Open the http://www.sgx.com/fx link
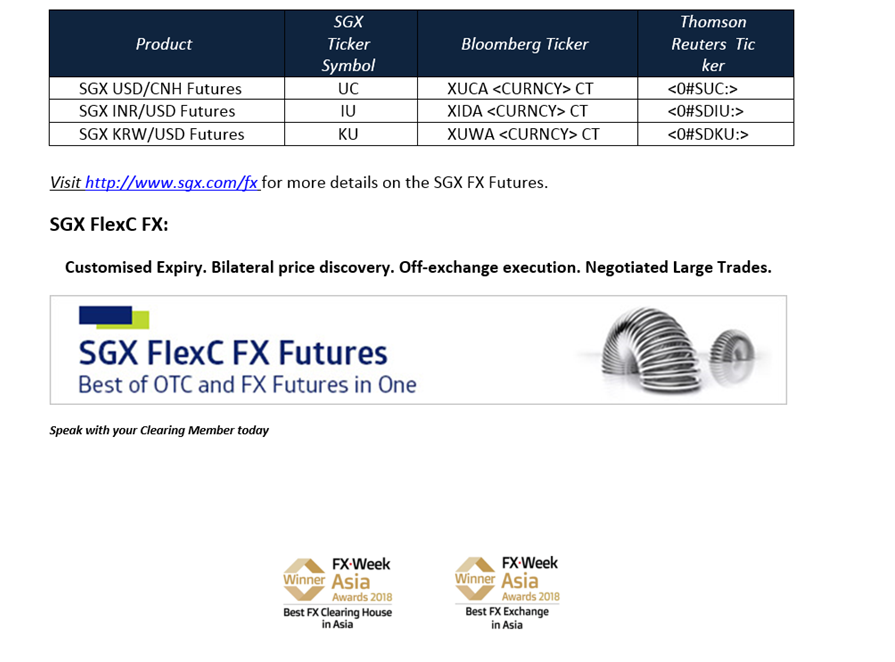895x662 pixels. pyautogui.click(x=171, y=183)
